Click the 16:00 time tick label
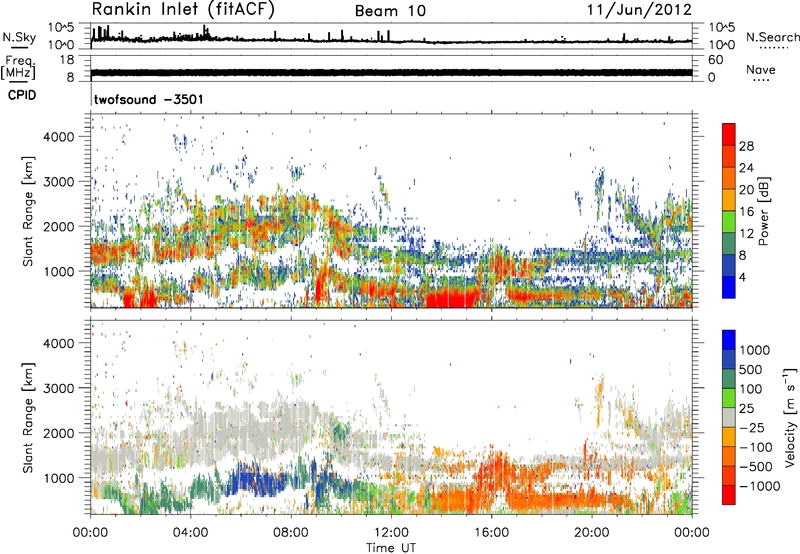This screenshot has height=554, width=800. pos(491,533)
